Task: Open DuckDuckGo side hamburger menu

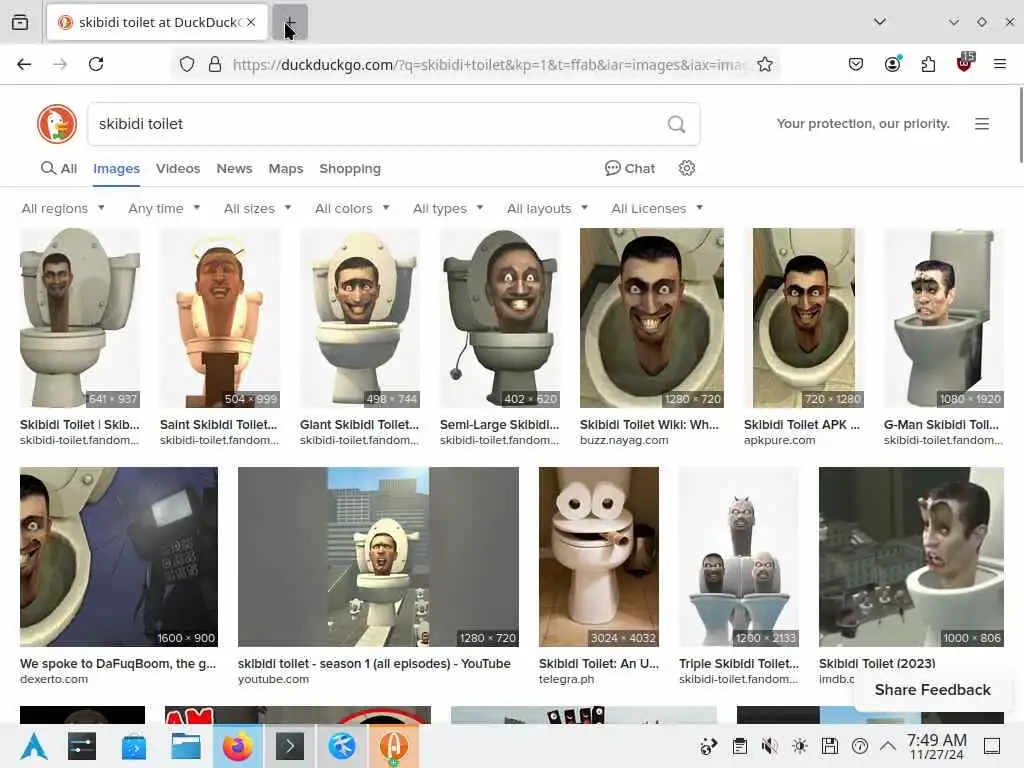Action: tap(982, 124)
